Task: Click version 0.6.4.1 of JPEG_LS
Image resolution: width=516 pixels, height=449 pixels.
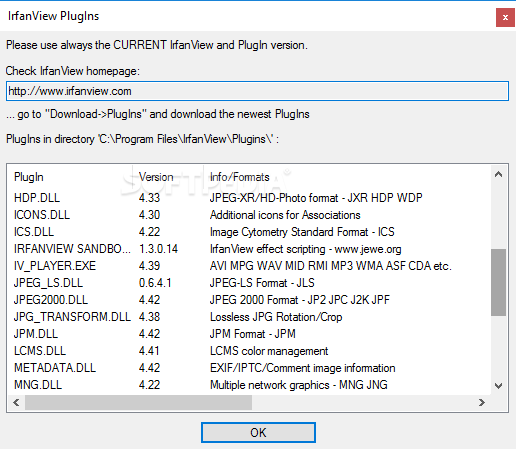Action: click(x=155, y=283)
